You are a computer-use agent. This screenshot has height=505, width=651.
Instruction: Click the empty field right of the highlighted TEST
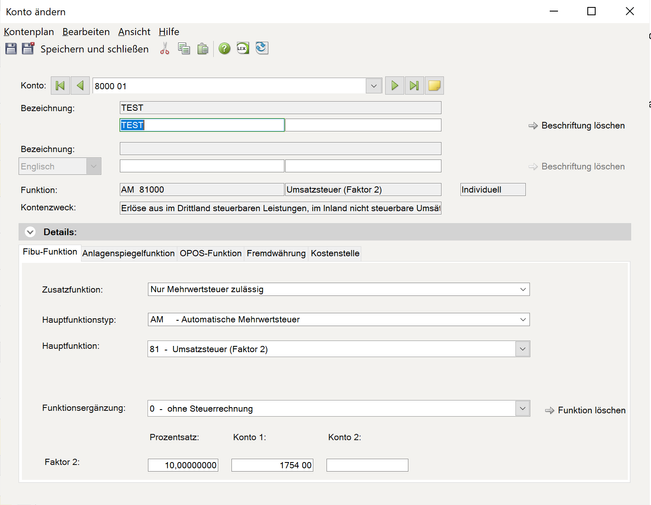pos(363,125)
